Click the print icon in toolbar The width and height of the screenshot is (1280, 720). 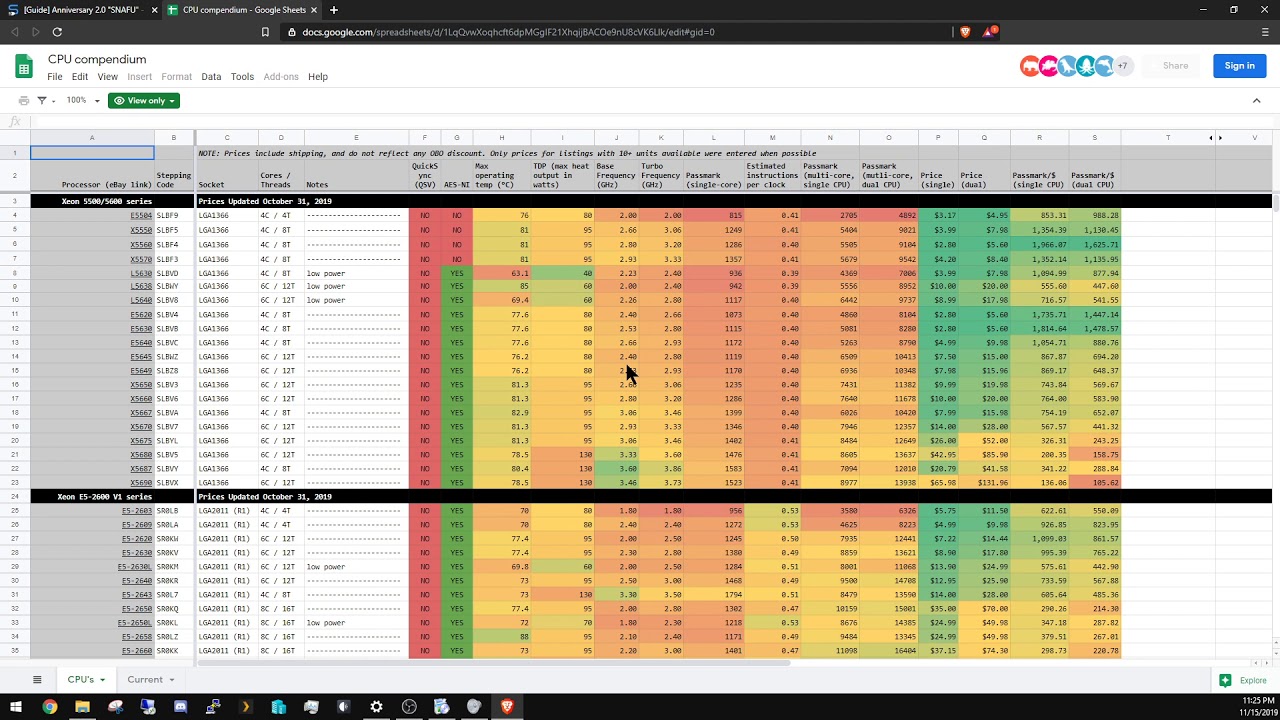tap(24, 100)
